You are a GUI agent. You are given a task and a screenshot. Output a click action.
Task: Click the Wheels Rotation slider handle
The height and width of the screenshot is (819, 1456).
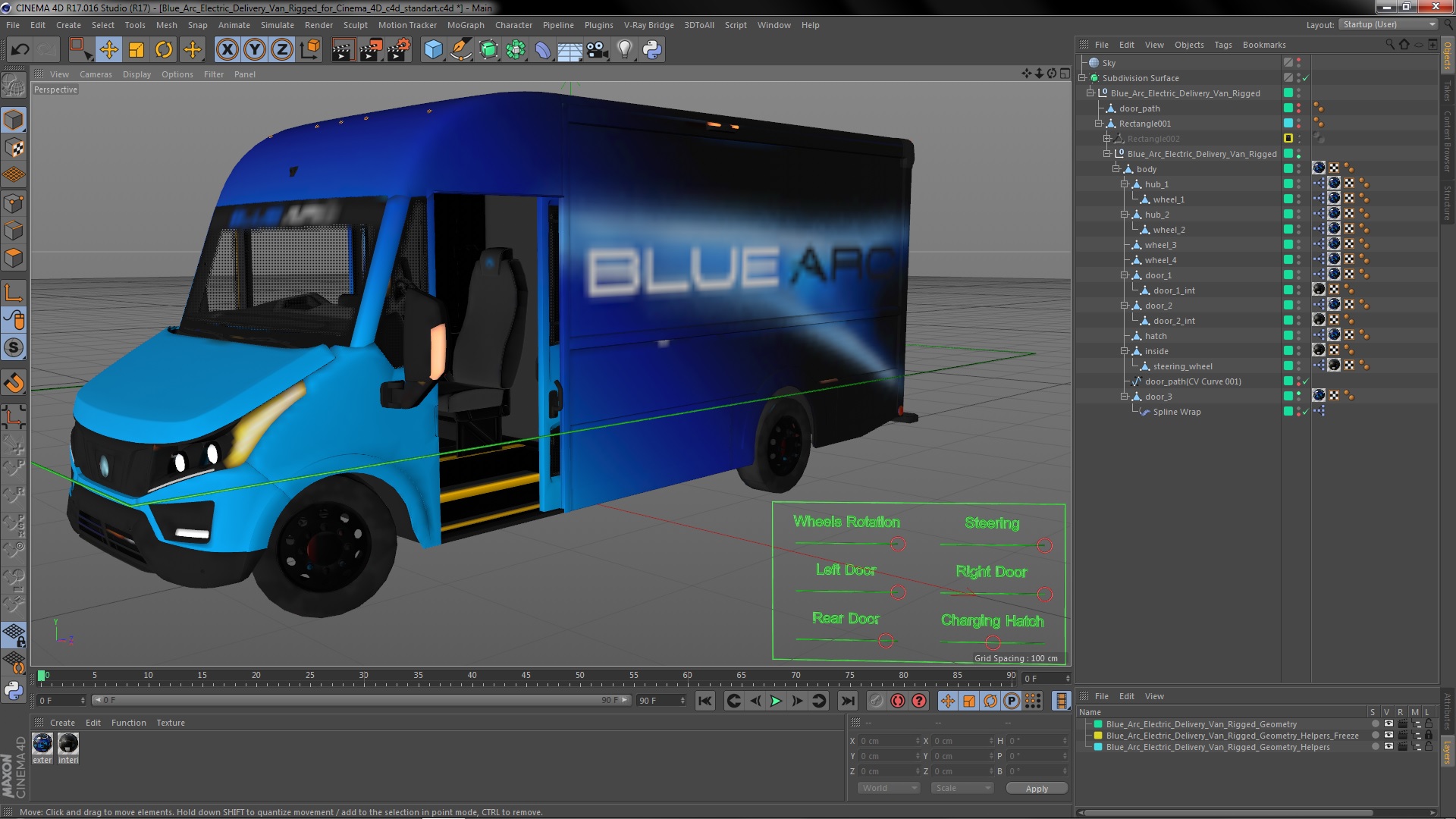coord(898,544)
